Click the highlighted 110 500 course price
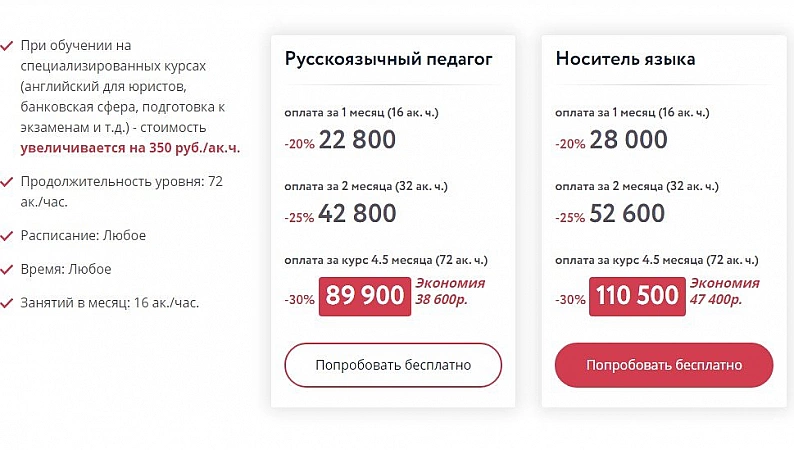This screenshot has height=450, width=794. [x=637, y=296]
